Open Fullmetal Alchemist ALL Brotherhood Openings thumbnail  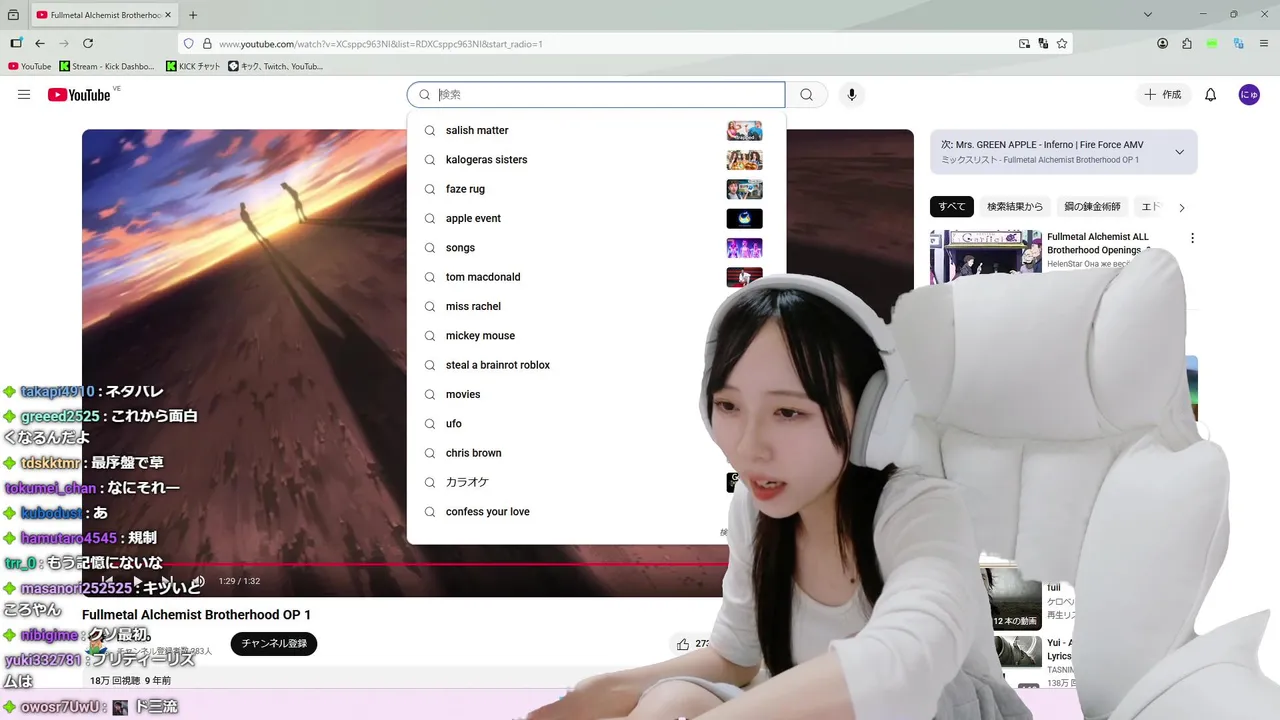(986, 257)
